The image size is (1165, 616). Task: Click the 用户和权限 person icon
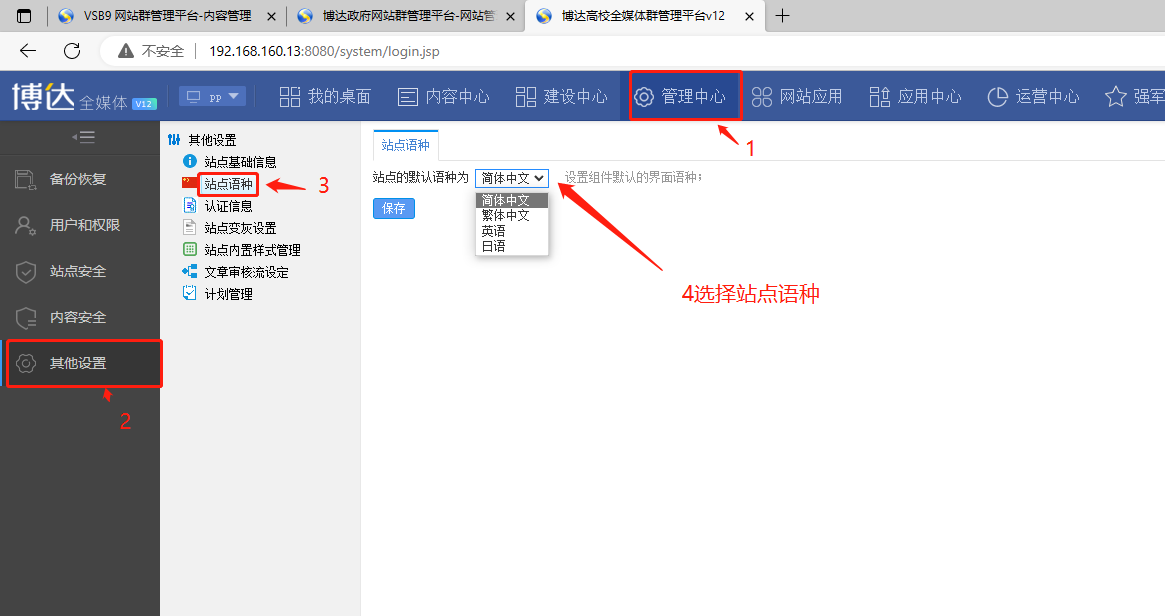click(x=25, y=225)
